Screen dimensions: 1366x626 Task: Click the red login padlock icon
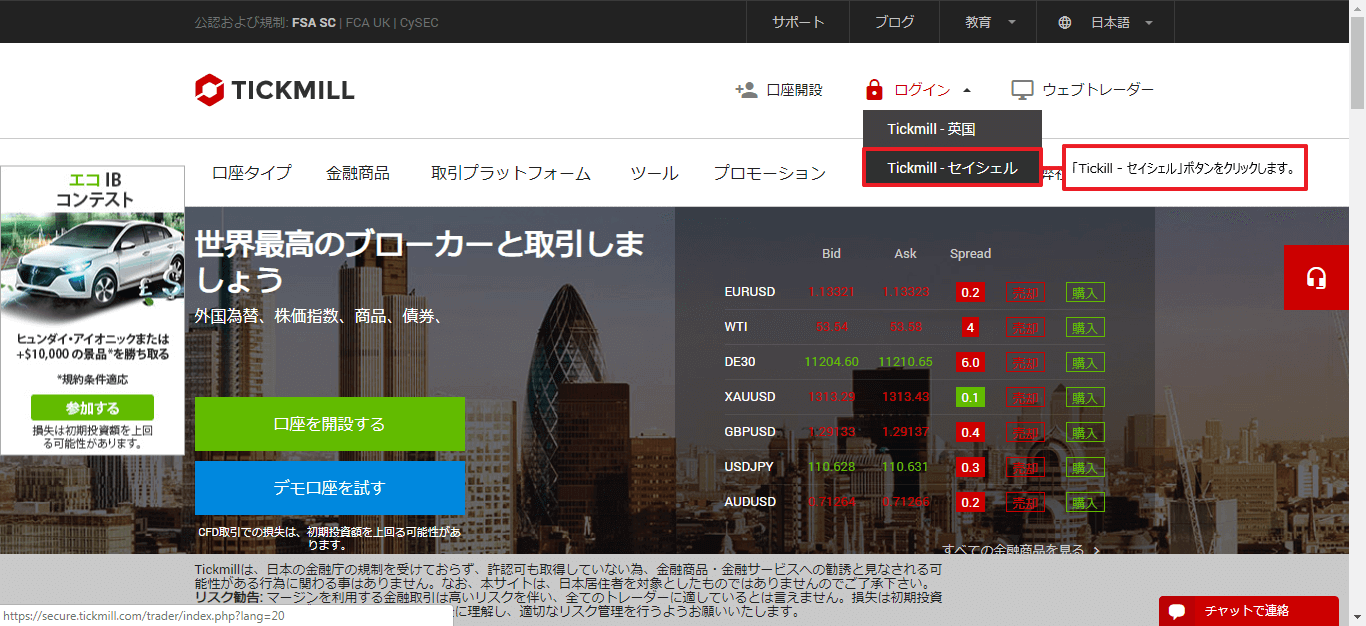click(874, 90)
